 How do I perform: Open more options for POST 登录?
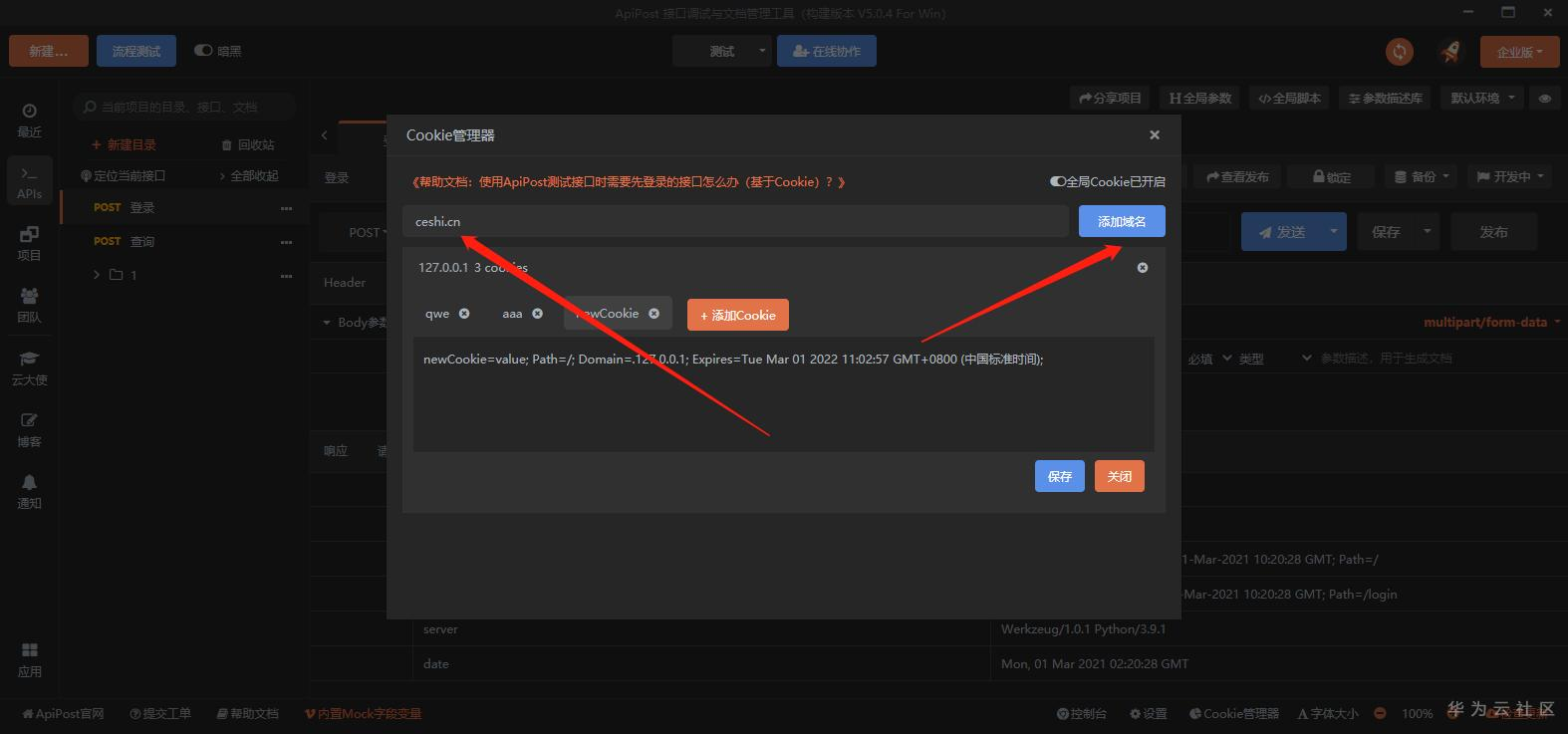287,208
